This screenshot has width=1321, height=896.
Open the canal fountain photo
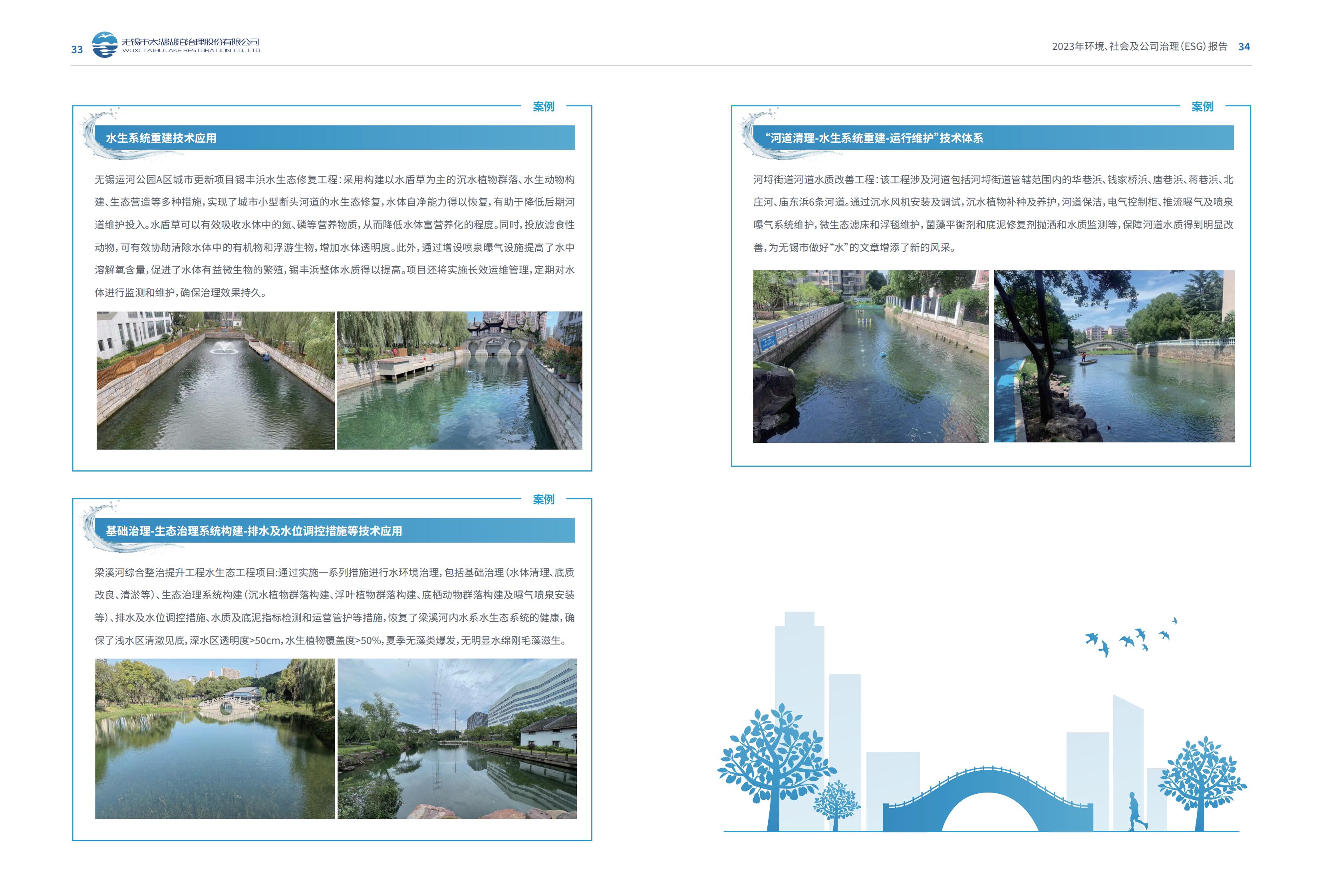pos(215,380)
